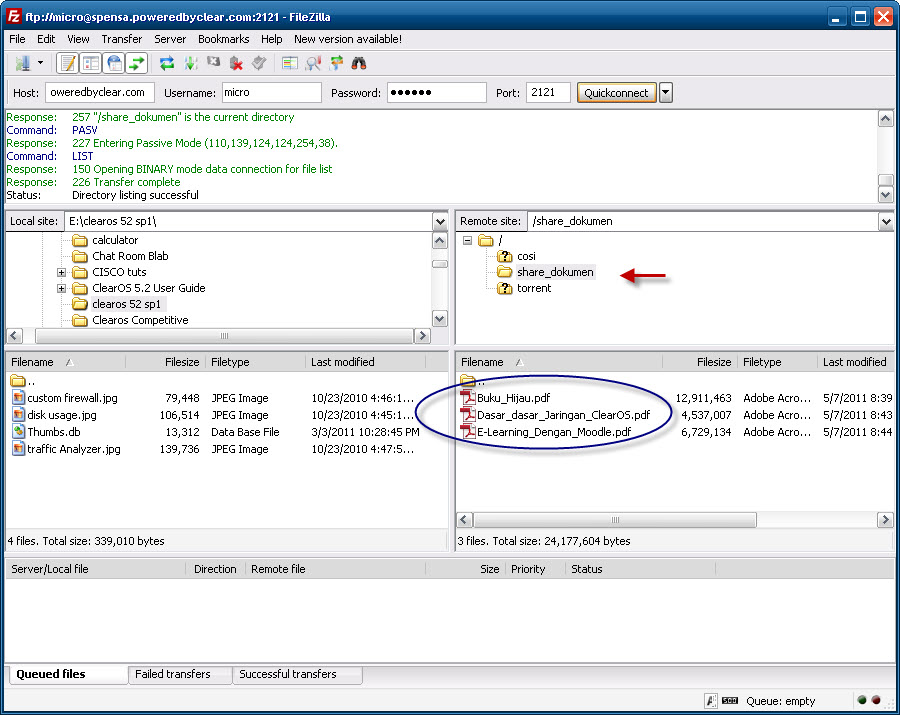Click New version available! in menu bar
The image size is (900, 715).
[348, 39]
